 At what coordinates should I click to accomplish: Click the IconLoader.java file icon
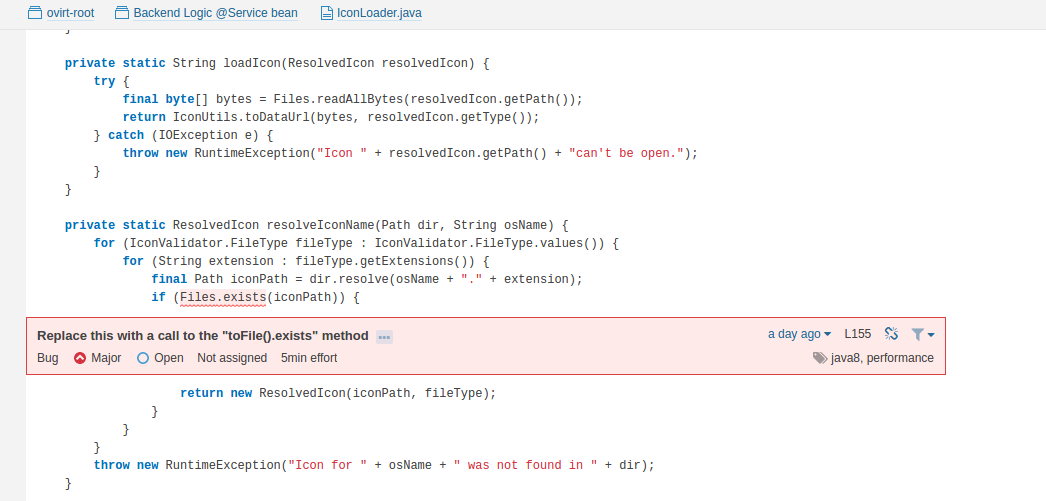(x=328, y=13)
